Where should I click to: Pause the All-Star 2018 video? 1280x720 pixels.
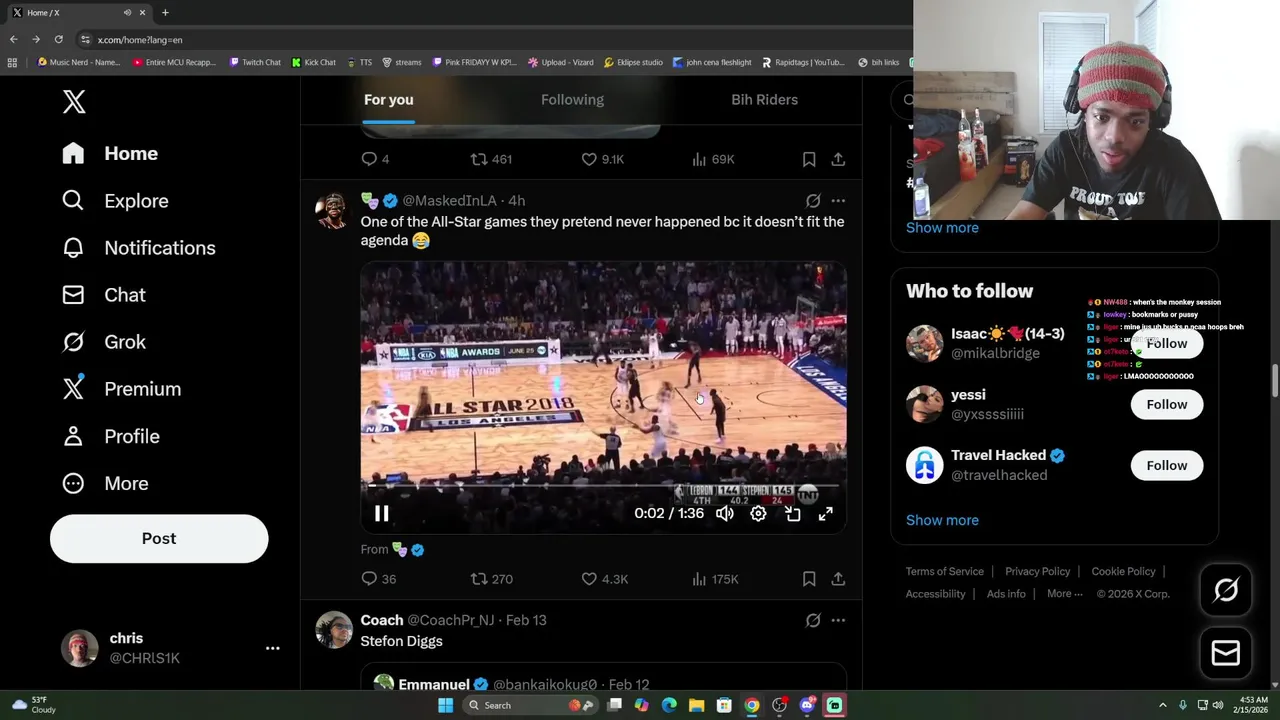coord(381,514)
